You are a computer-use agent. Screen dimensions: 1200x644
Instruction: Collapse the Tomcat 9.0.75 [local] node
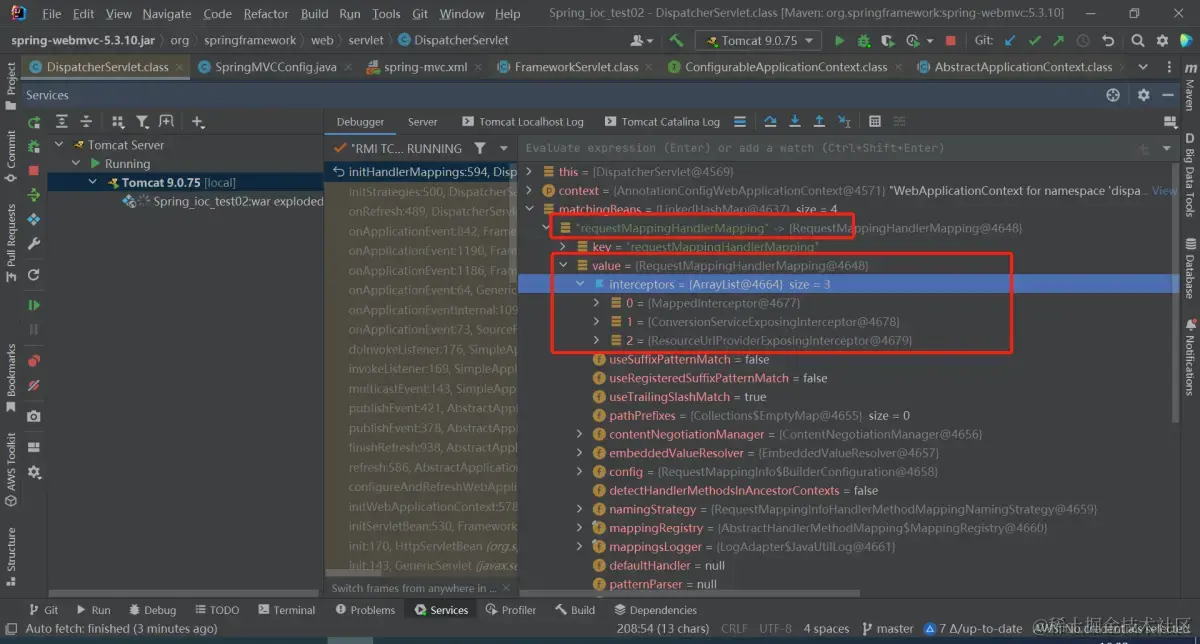(x=92, y=183)
